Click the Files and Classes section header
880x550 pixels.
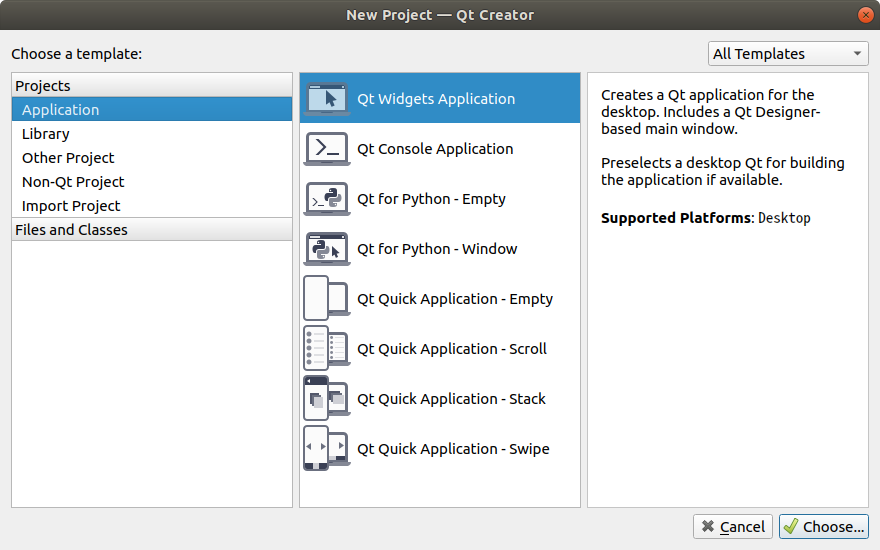[71, 230]
